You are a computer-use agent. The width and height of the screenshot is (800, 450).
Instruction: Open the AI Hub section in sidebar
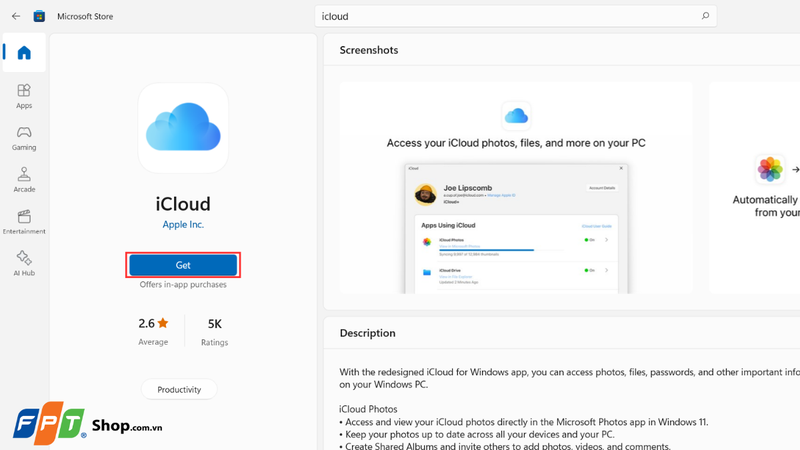point(24,263)
